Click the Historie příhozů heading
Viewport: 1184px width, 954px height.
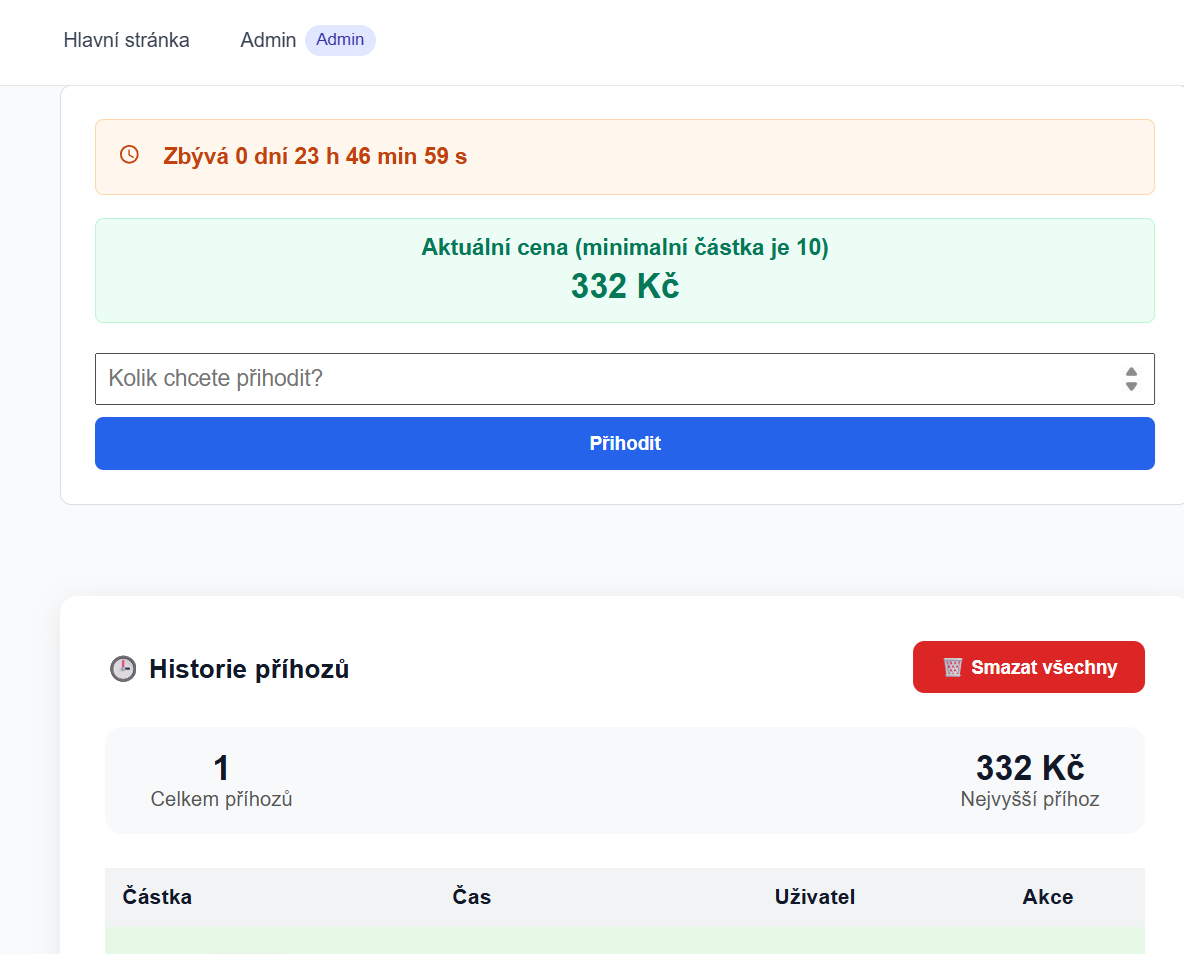coord(249,669)
